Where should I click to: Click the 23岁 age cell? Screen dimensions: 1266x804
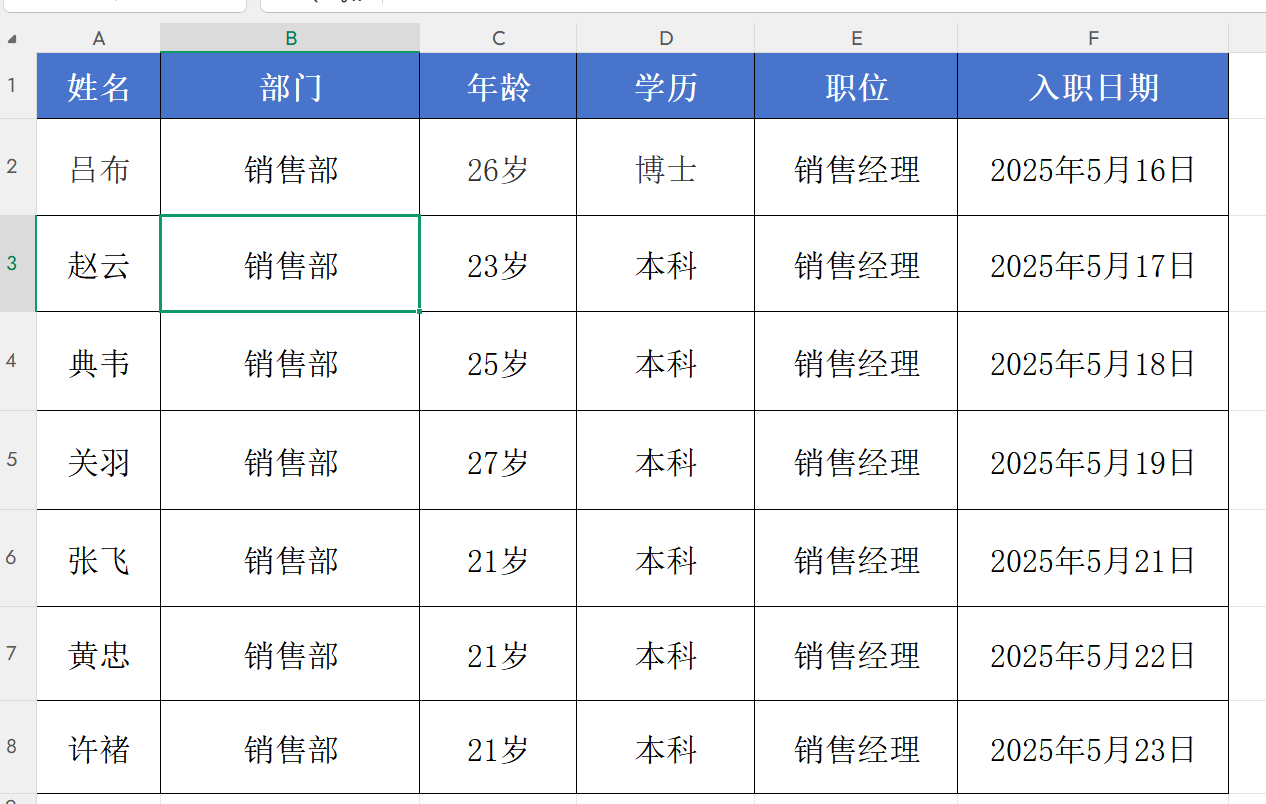(x=498, y=264)
